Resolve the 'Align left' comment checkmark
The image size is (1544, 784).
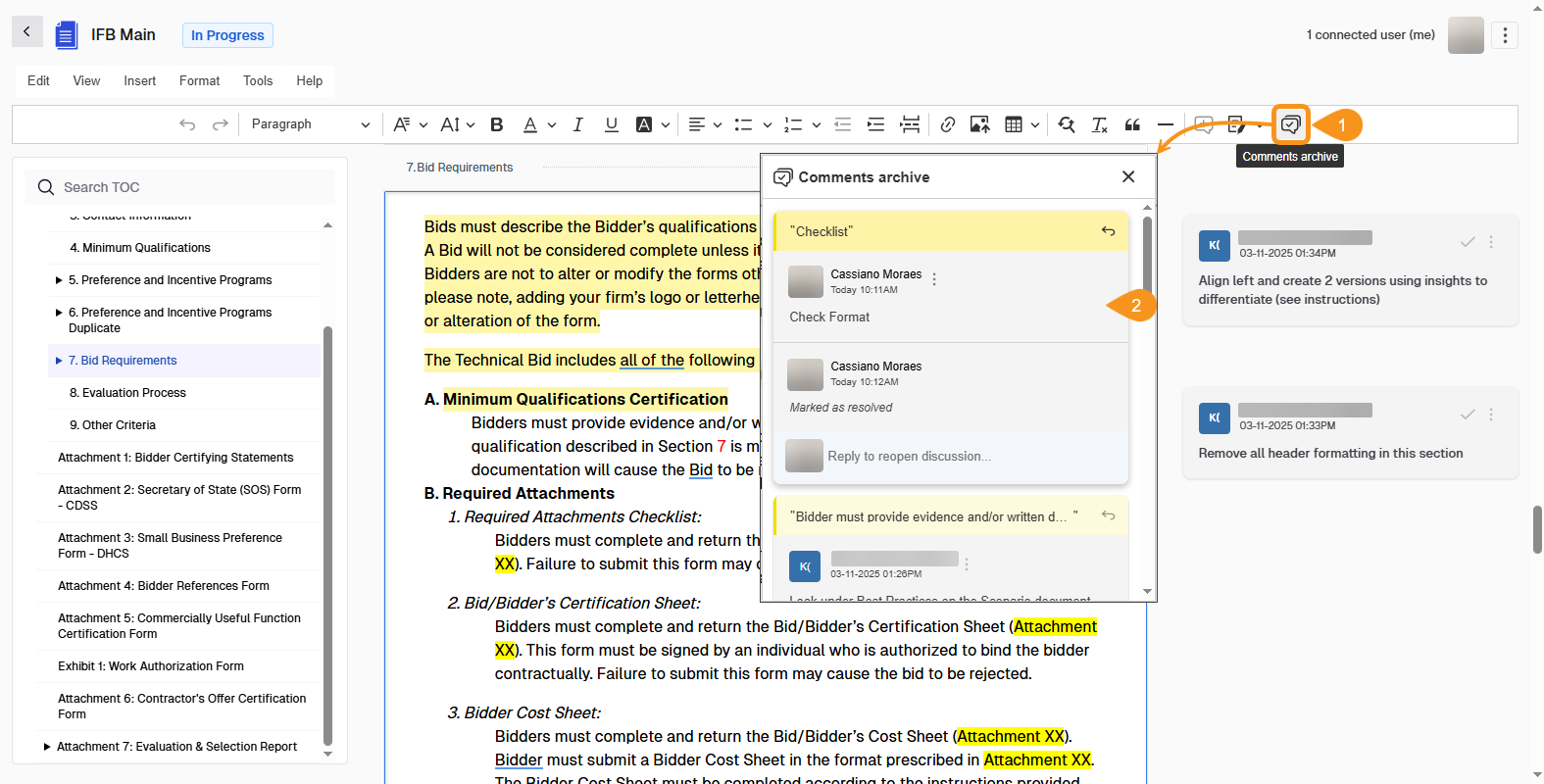[x=1468, y=242]
